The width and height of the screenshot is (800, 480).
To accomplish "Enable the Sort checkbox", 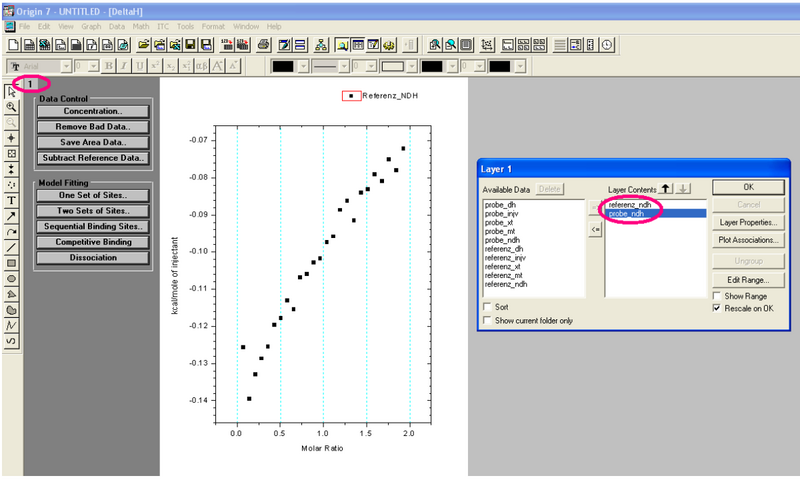I will point(487,307).
